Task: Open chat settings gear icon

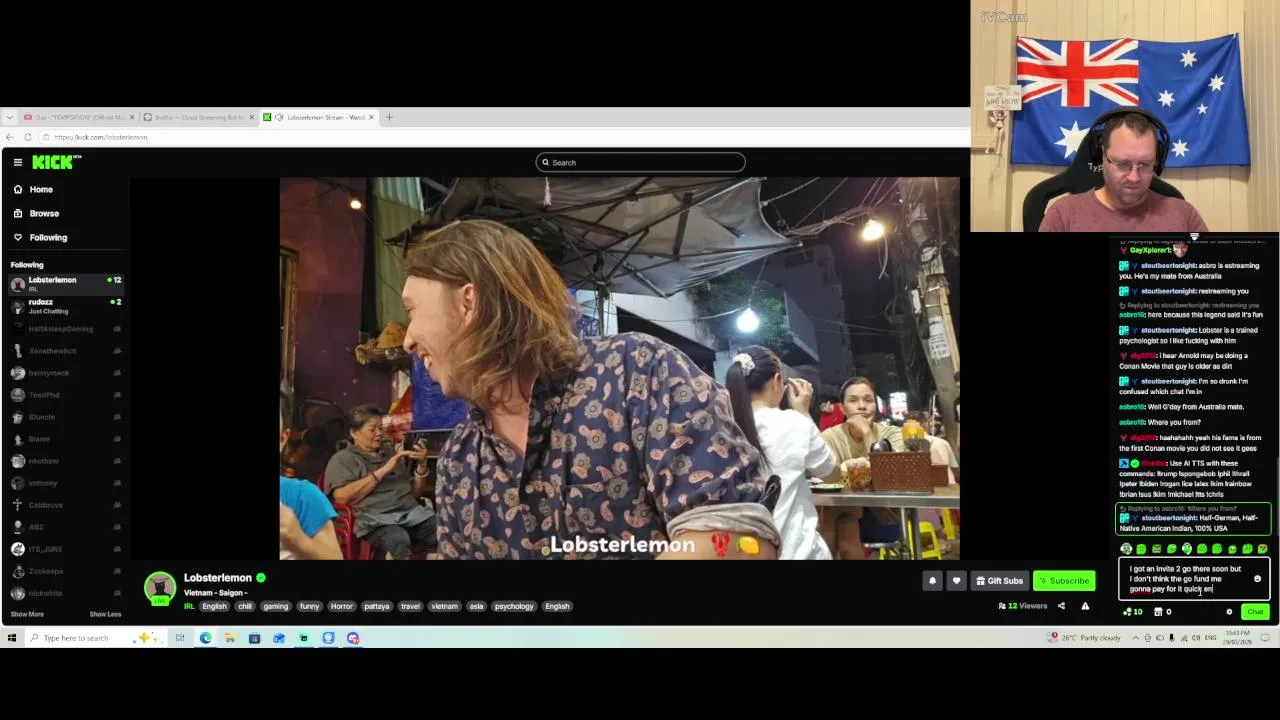Action: point(1229,612)
